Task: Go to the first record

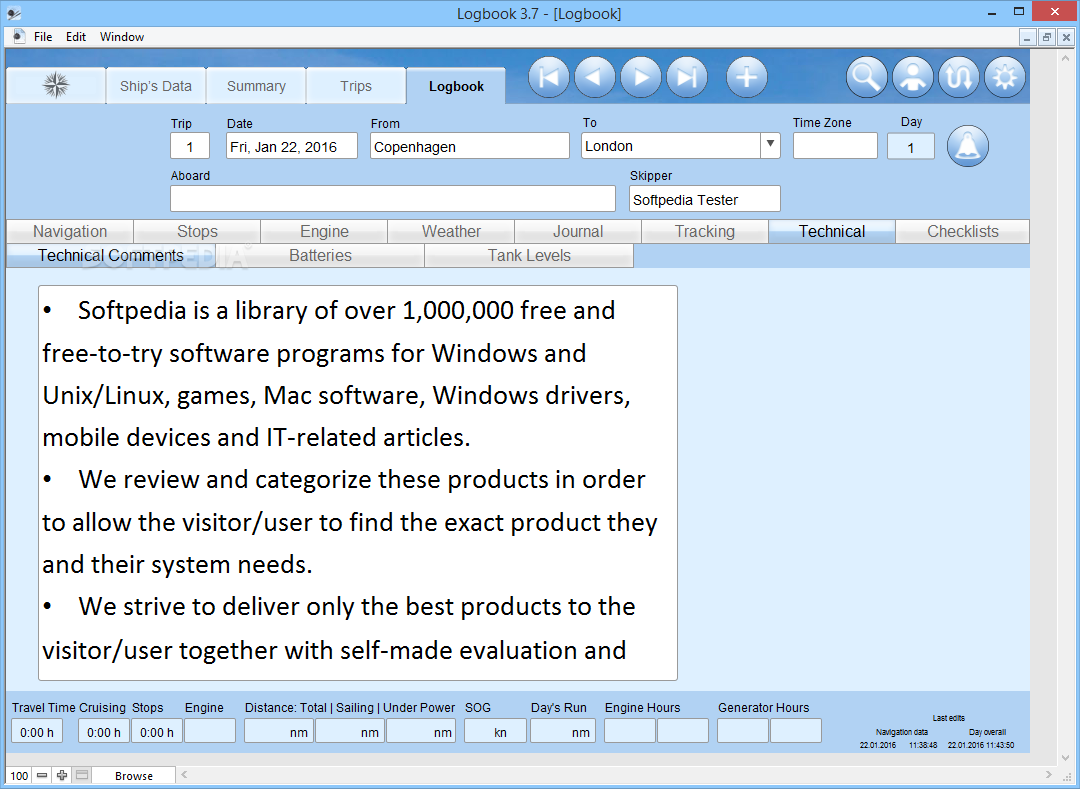Action: (549, 77)
